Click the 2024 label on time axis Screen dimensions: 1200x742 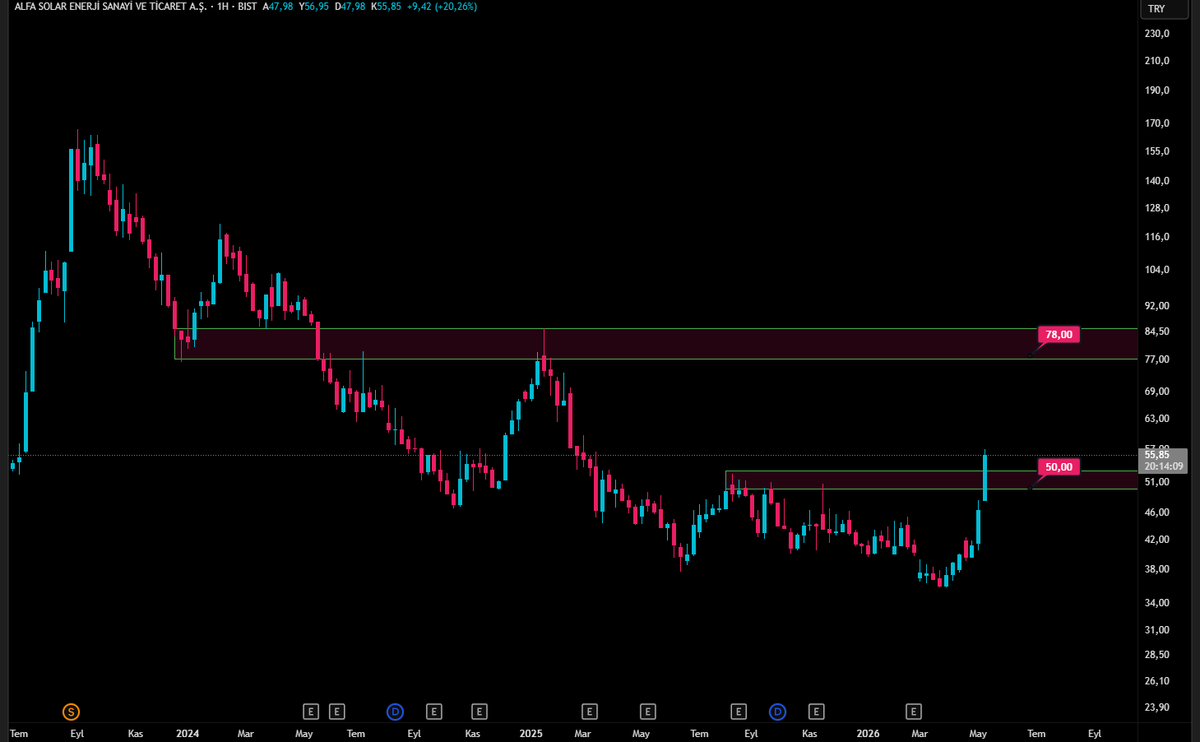187,733
